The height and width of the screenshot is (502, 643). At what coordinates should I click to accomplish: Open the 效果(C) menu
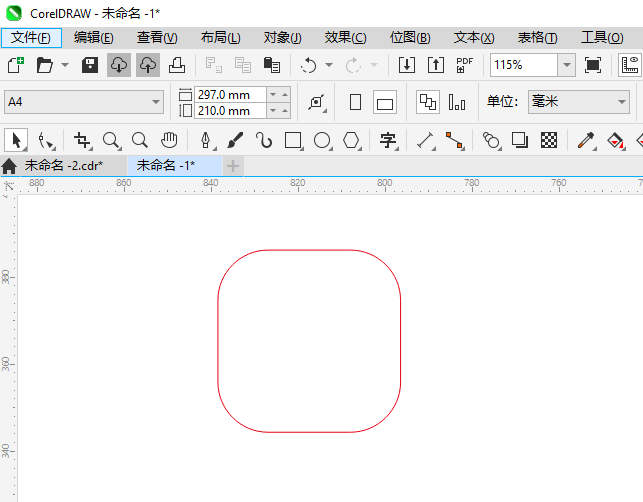(345, 38)
